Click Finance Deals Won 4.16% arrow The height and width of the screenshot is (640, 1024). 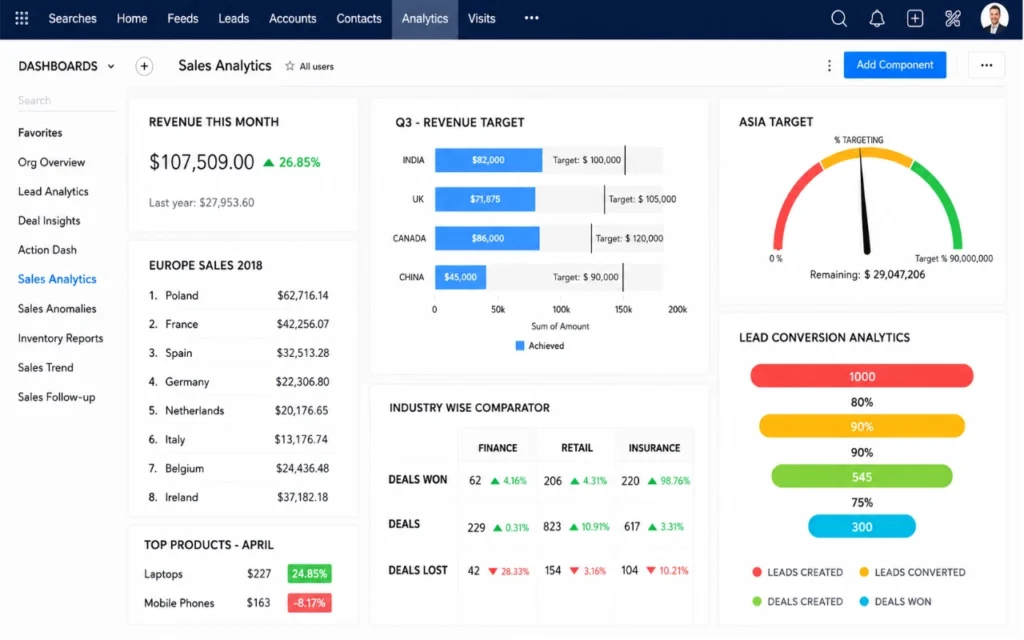(x=495, y=481)
